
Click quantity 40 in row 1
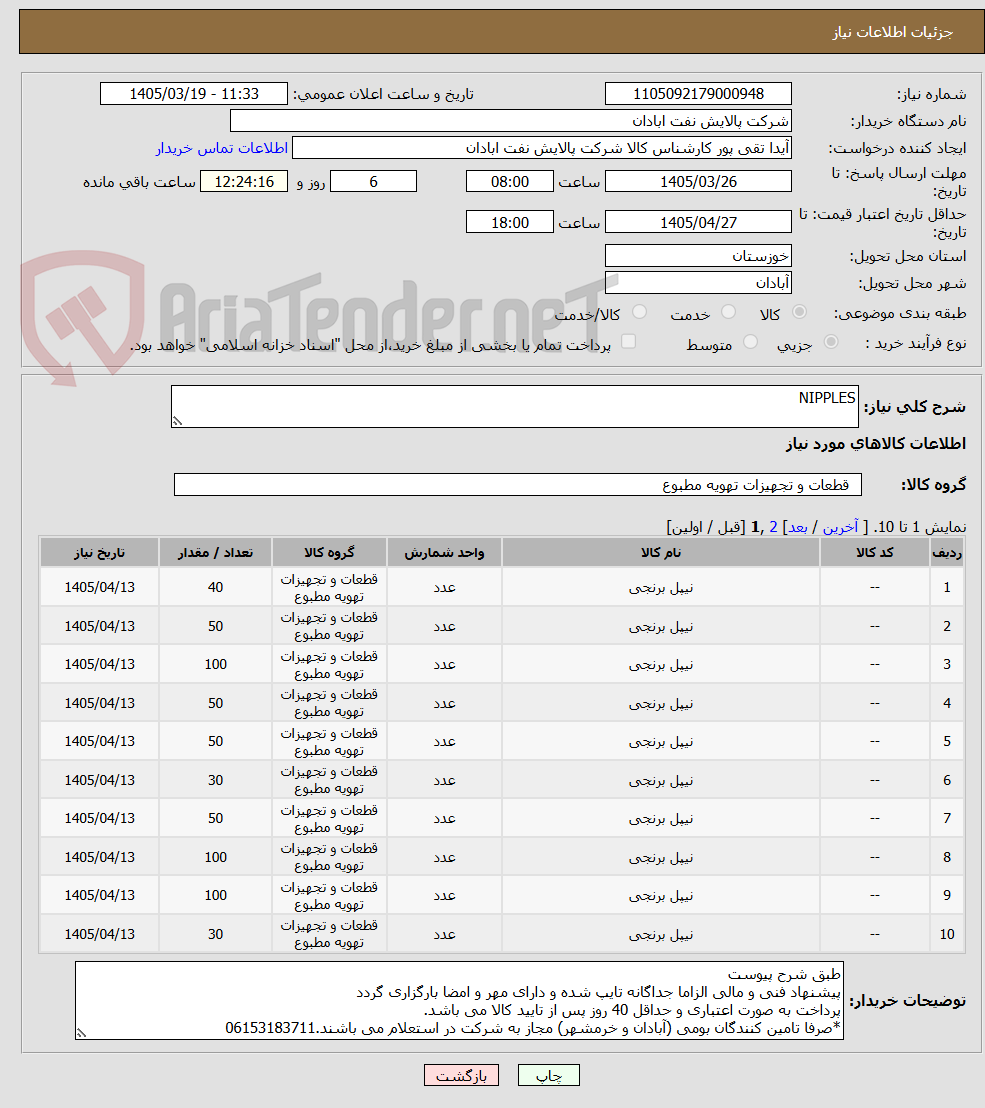(216, 587)
